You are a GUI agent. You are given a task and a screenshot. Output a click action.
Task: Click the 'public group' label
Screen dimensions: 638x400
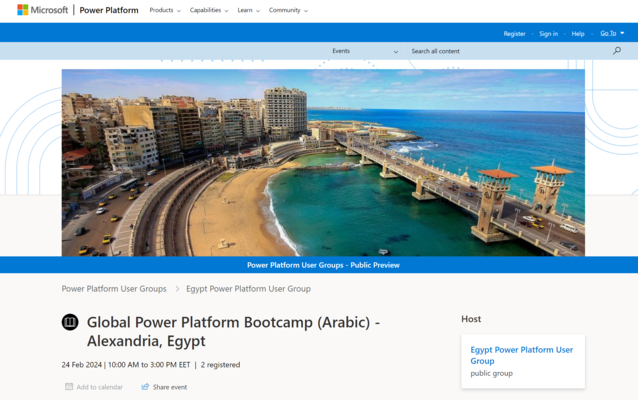492,374
